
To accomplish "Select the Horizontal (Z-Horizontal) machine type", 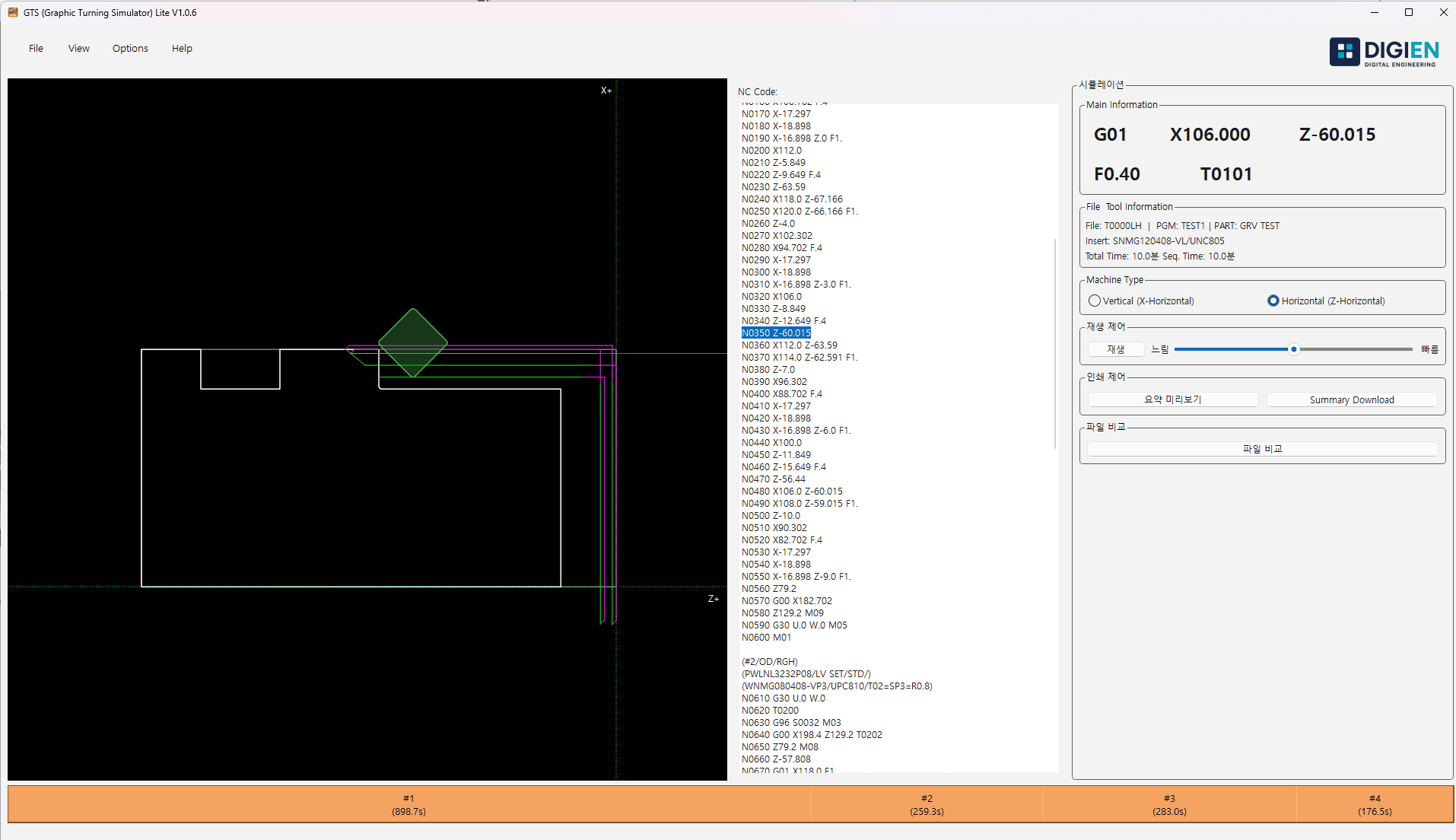I will [1273, 301].
